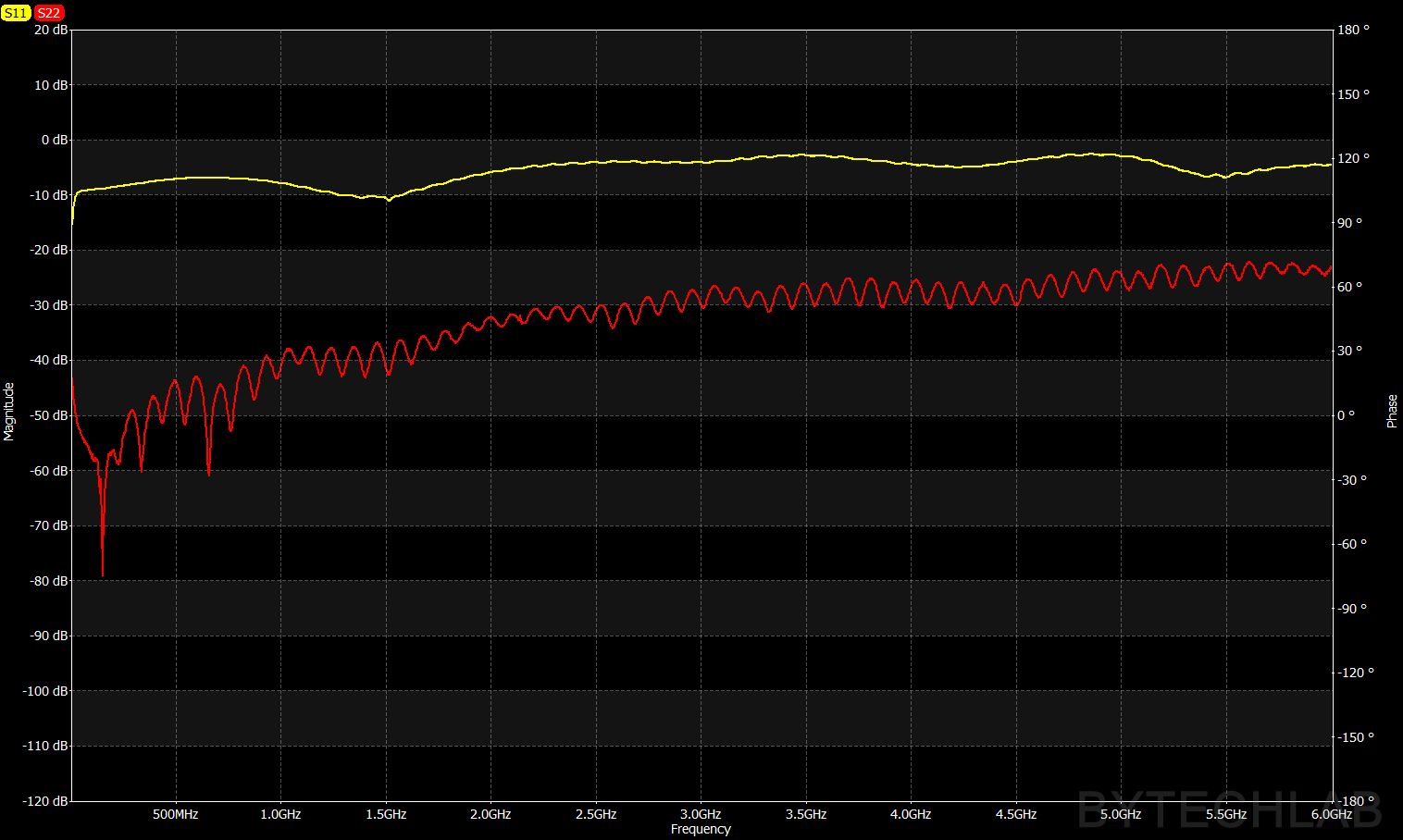Image resolution: width=1403 pixels, height=840 pixels.
Task: Click the -20 dB magnitude tick label
Action: 47,250
